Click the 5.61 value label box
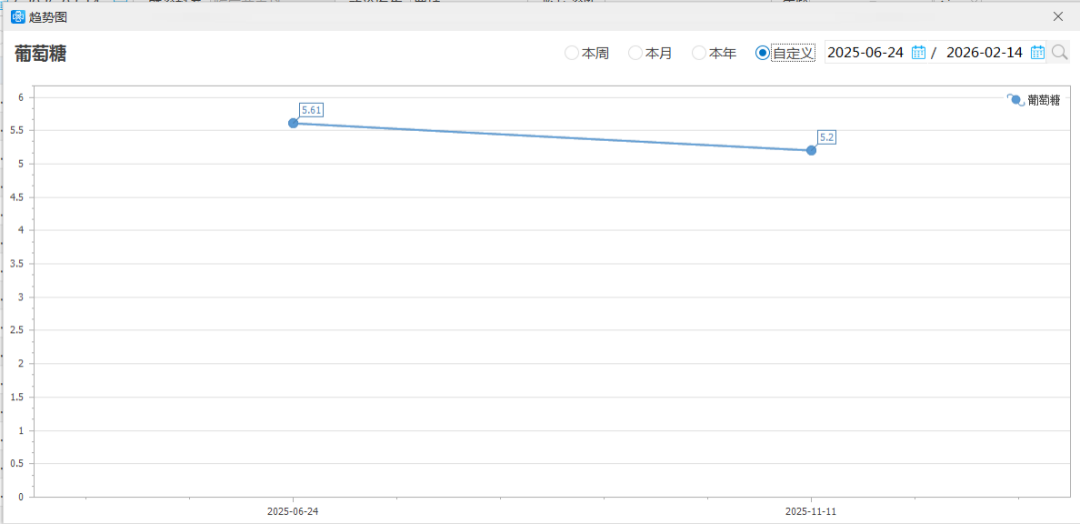Screen dimensions: 1080x524 click(311, 110)
